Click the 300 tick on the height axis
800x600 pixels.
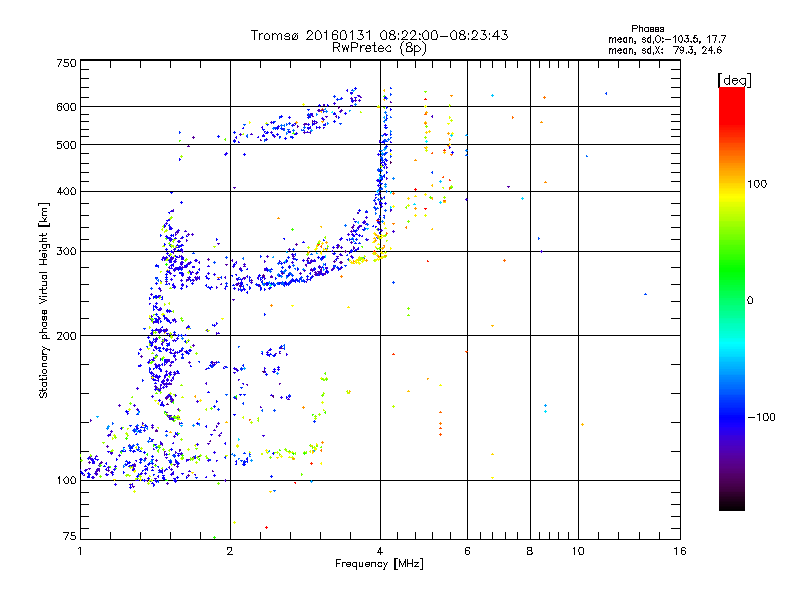[66, 251]
